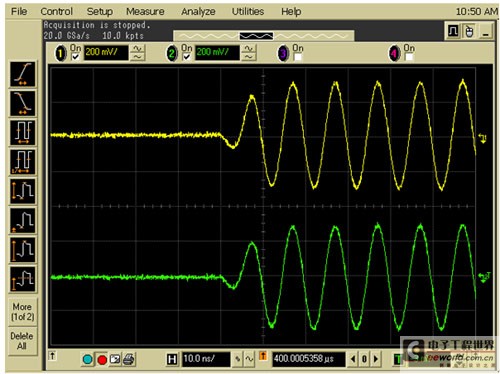Screen dimensions: 500x374
Task: Click the 10.0 ns/ timebase field
Action: pyautogui.click(x=205, y=359)
